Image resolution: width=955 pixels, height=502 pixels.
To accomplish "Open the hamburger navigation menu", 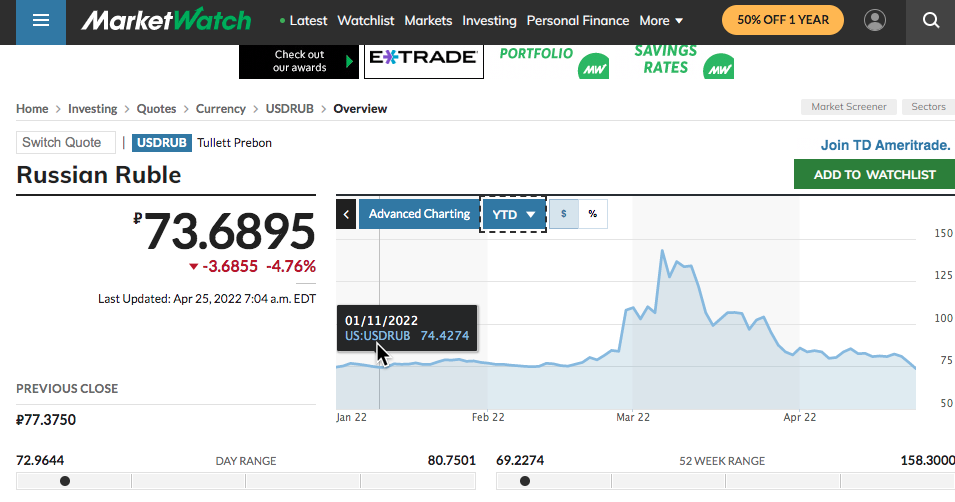I will (41, 22).
